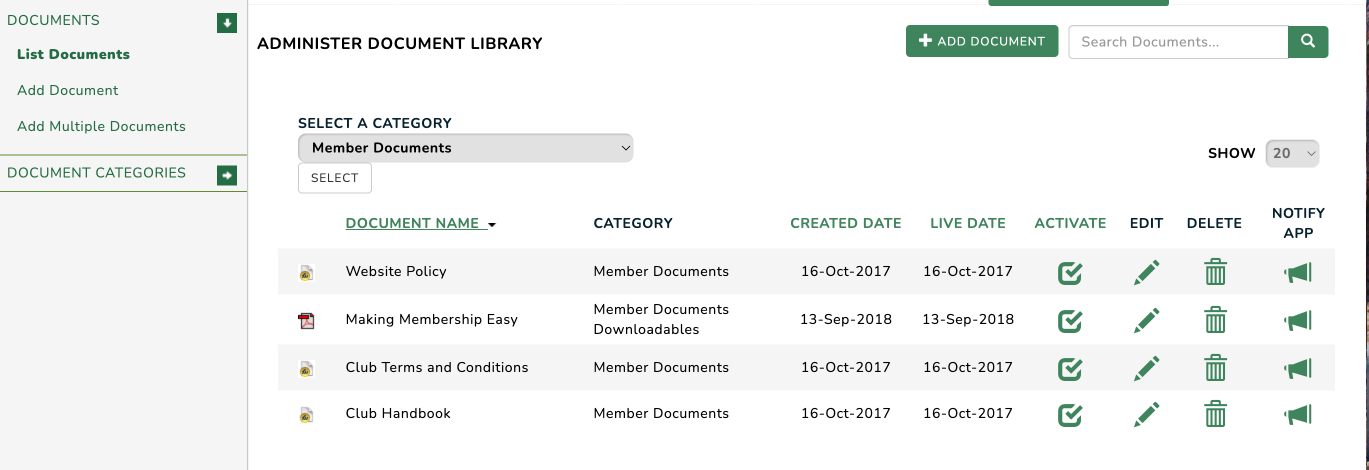The width and height of the screenshot is (1369, 470).
Task: Notify app about Website Policy
Action: pos(1298,272)
